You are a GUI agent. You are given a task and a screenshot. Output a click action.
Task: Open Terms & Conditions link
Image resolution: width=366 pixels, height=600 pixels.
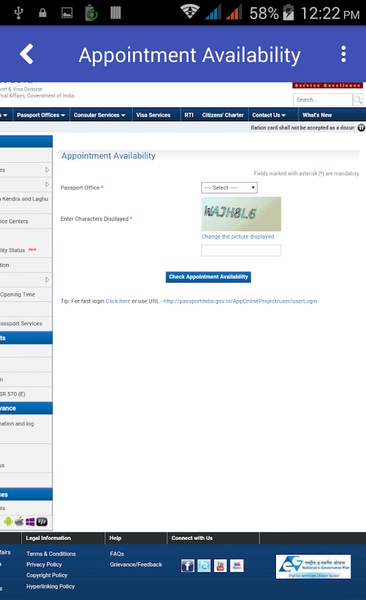click(x=51, y=554)
